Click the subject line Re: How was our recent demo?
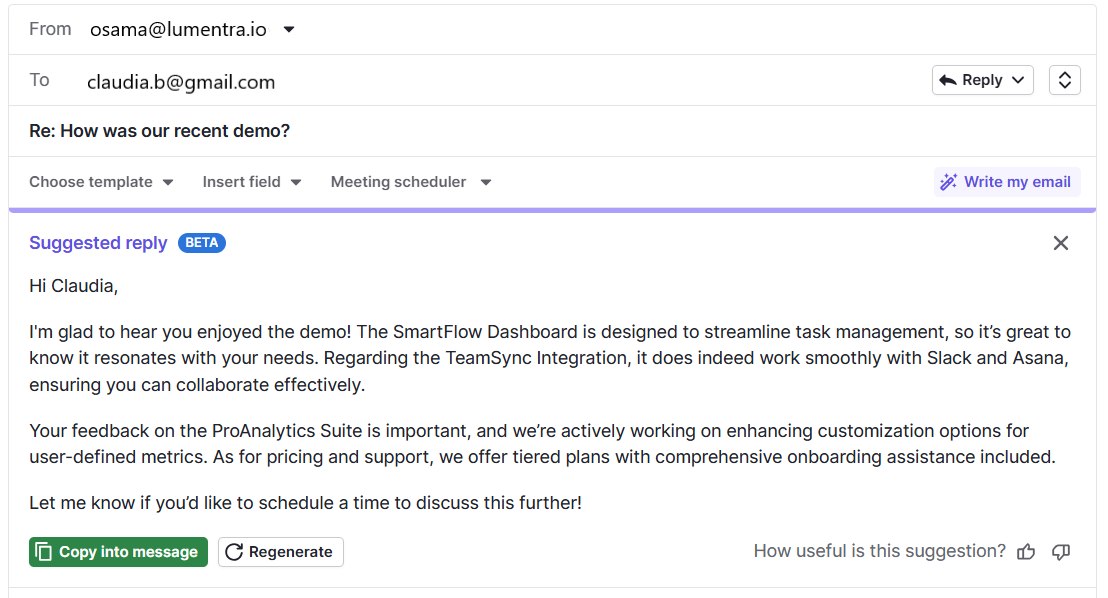The image size is (1108, 598). click(159, 130)
